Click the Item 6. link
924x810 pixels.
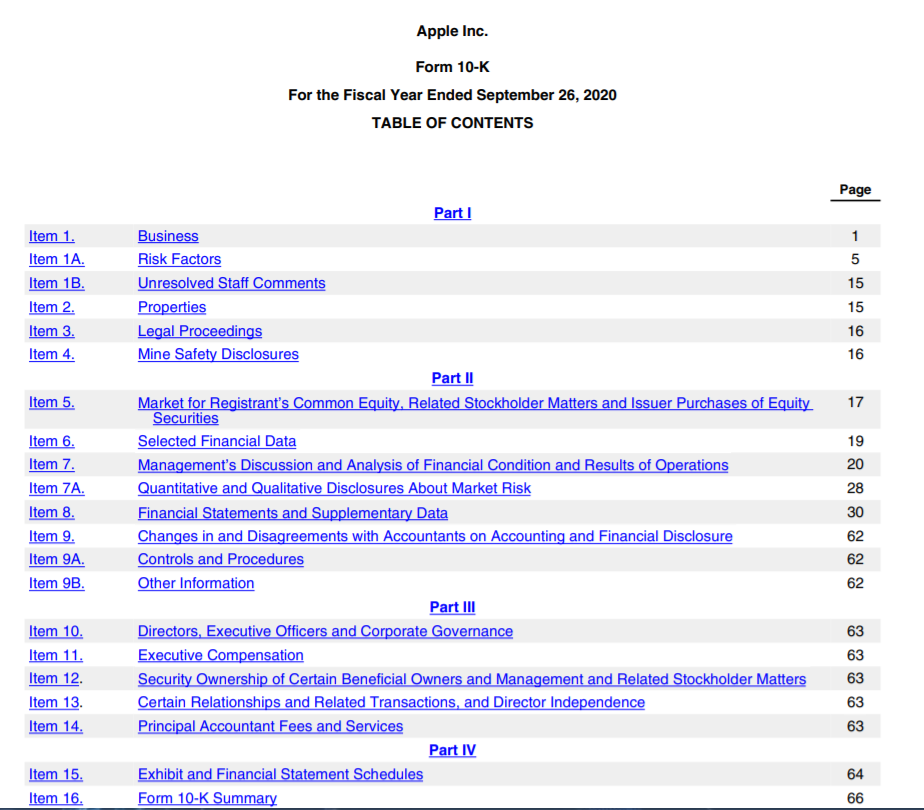coord(52,441)
